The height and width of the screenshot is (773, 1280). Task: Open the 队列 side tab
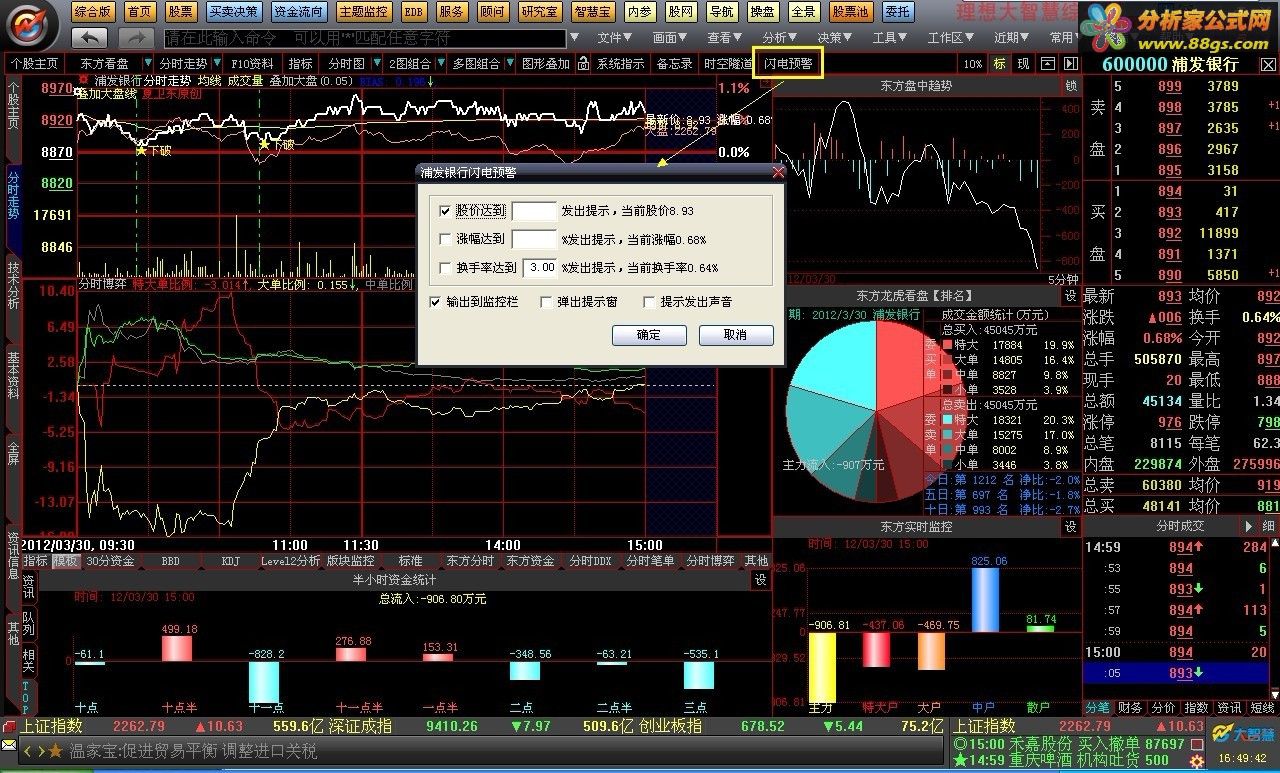28,622
